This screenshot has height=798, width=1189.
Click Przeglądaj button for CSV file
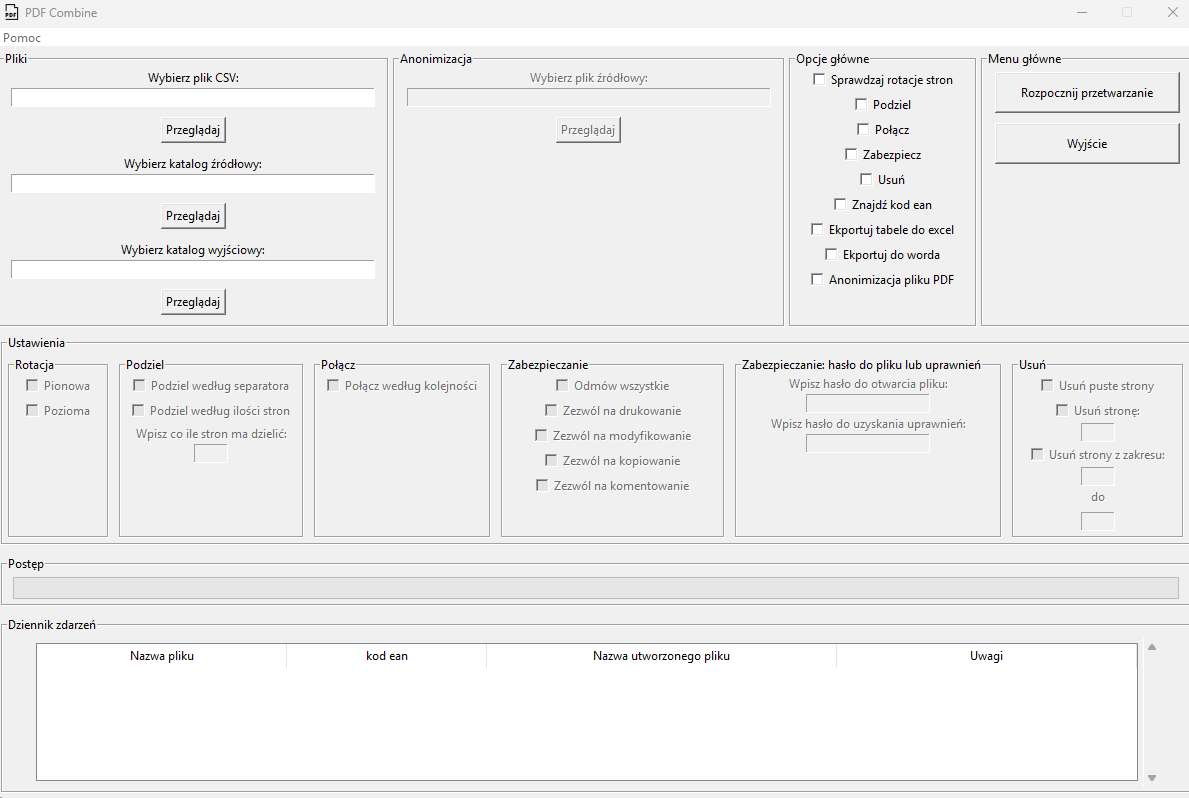[193, 130]
